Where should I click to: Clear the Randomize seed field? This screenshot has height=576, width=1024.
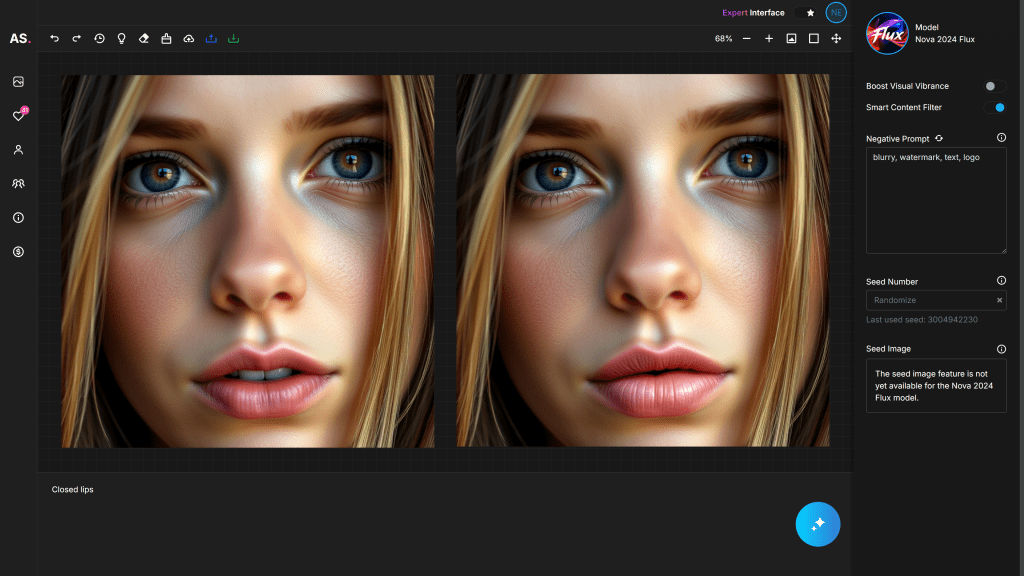[x=998, y=299]
